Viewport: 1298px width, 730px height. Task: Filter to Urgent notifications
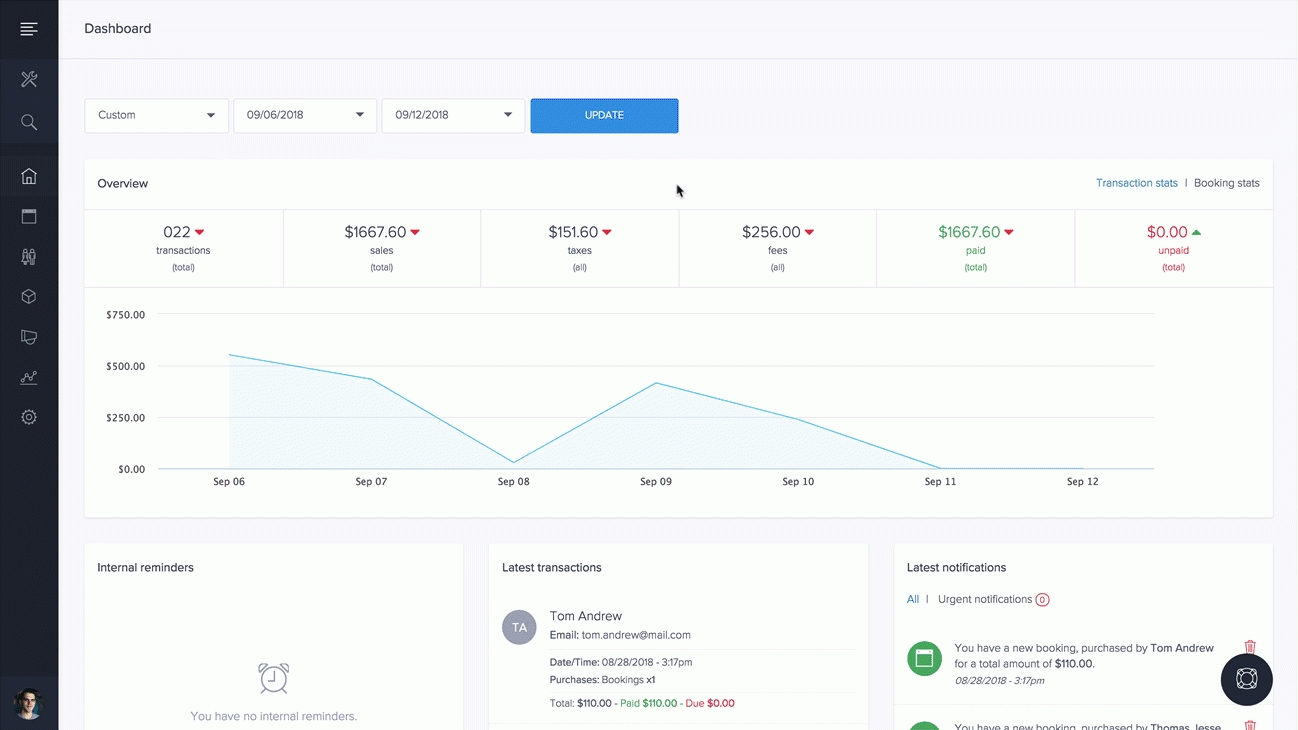pos(985,599)
